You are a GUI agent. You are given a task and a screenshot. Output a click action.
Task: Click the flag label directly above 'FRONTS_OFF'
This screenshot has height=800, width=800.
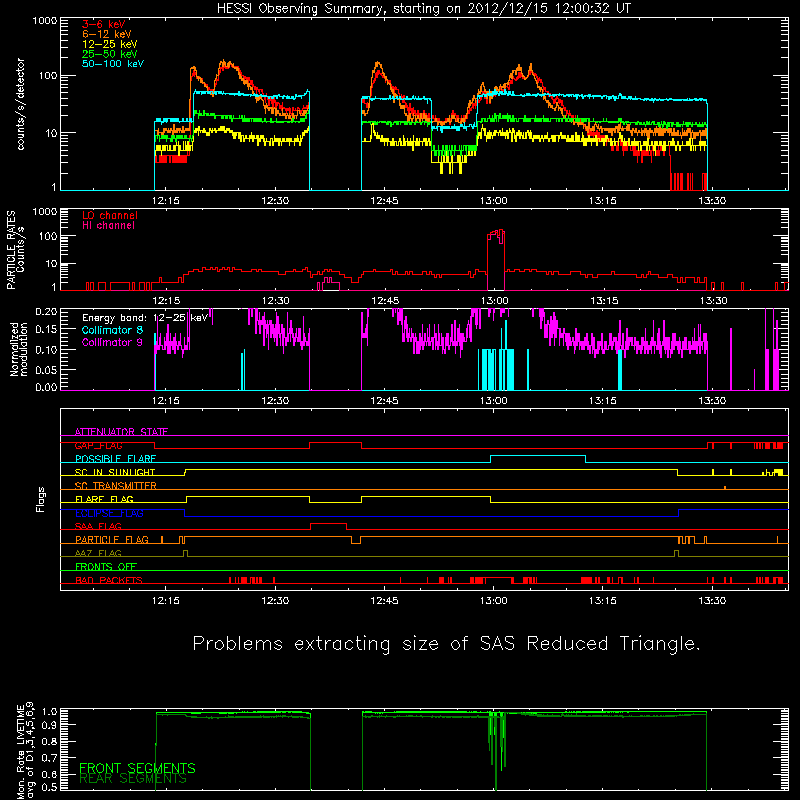(x=98, y=553)
